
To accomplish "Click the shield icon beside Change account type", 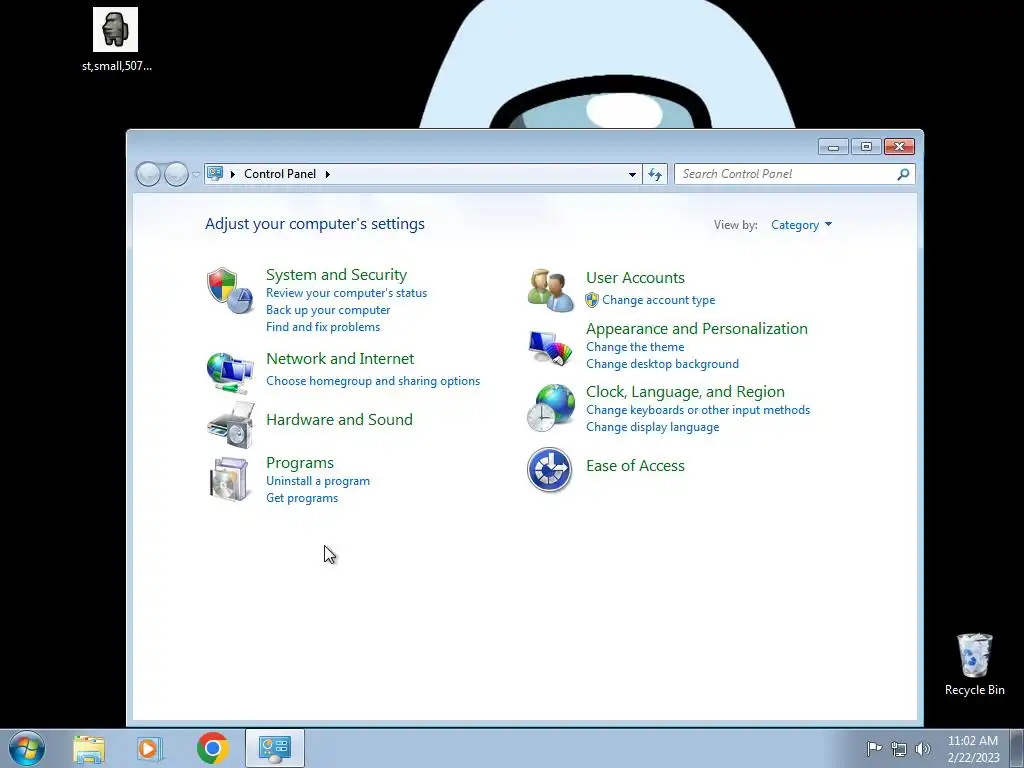I will (592, 300).
